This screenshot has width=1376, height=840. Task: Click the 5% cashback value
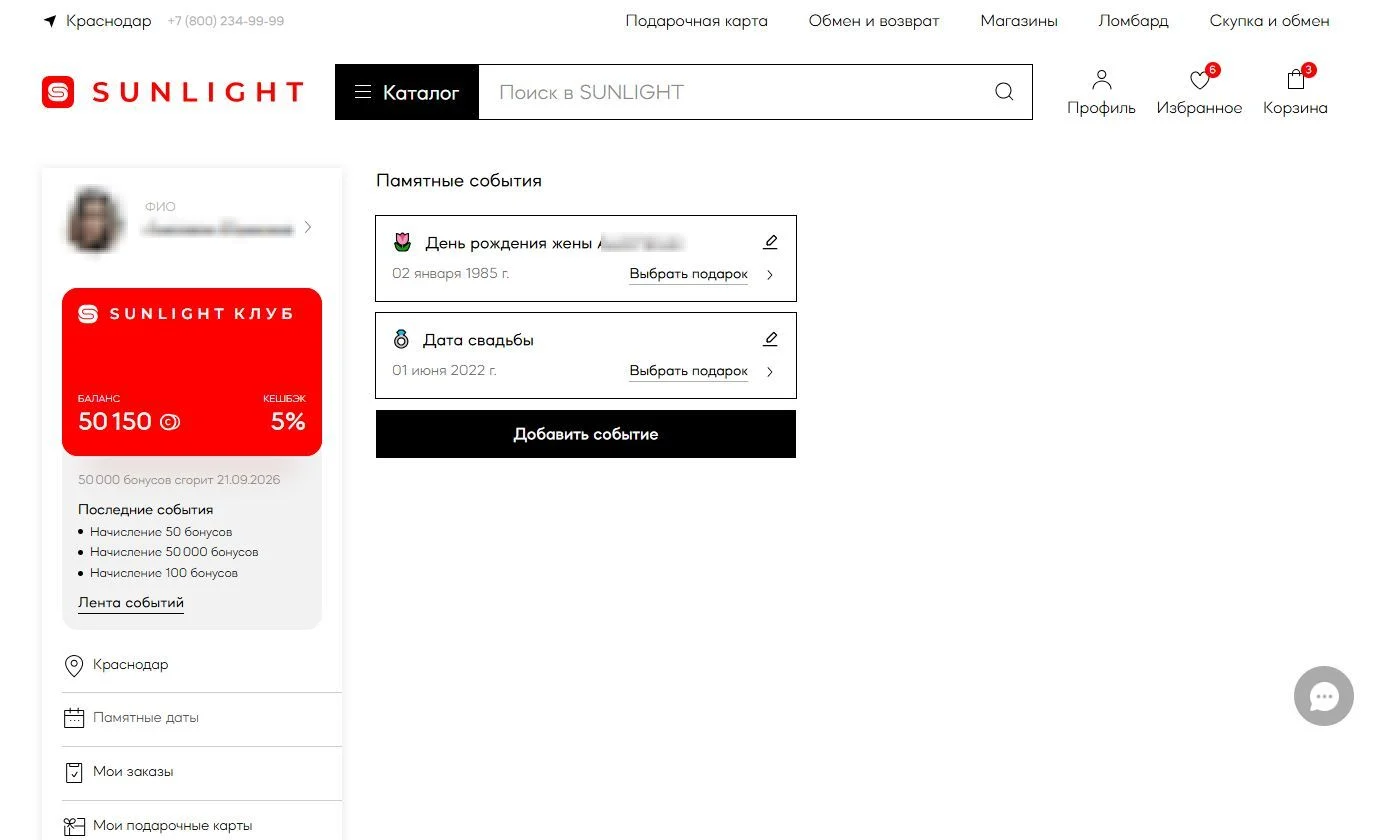point(288,422)
